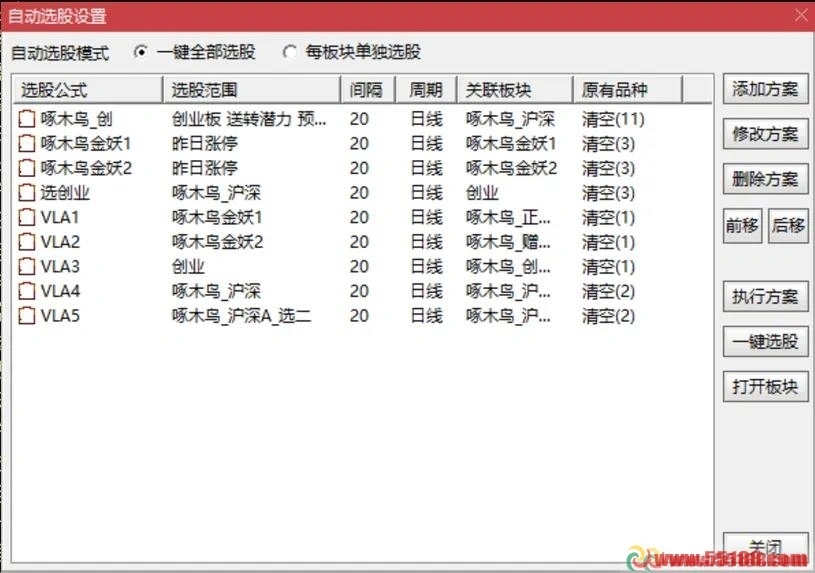Select VLA3 formula name
This screenshot has width=815, height=573.
coord(60,266)
